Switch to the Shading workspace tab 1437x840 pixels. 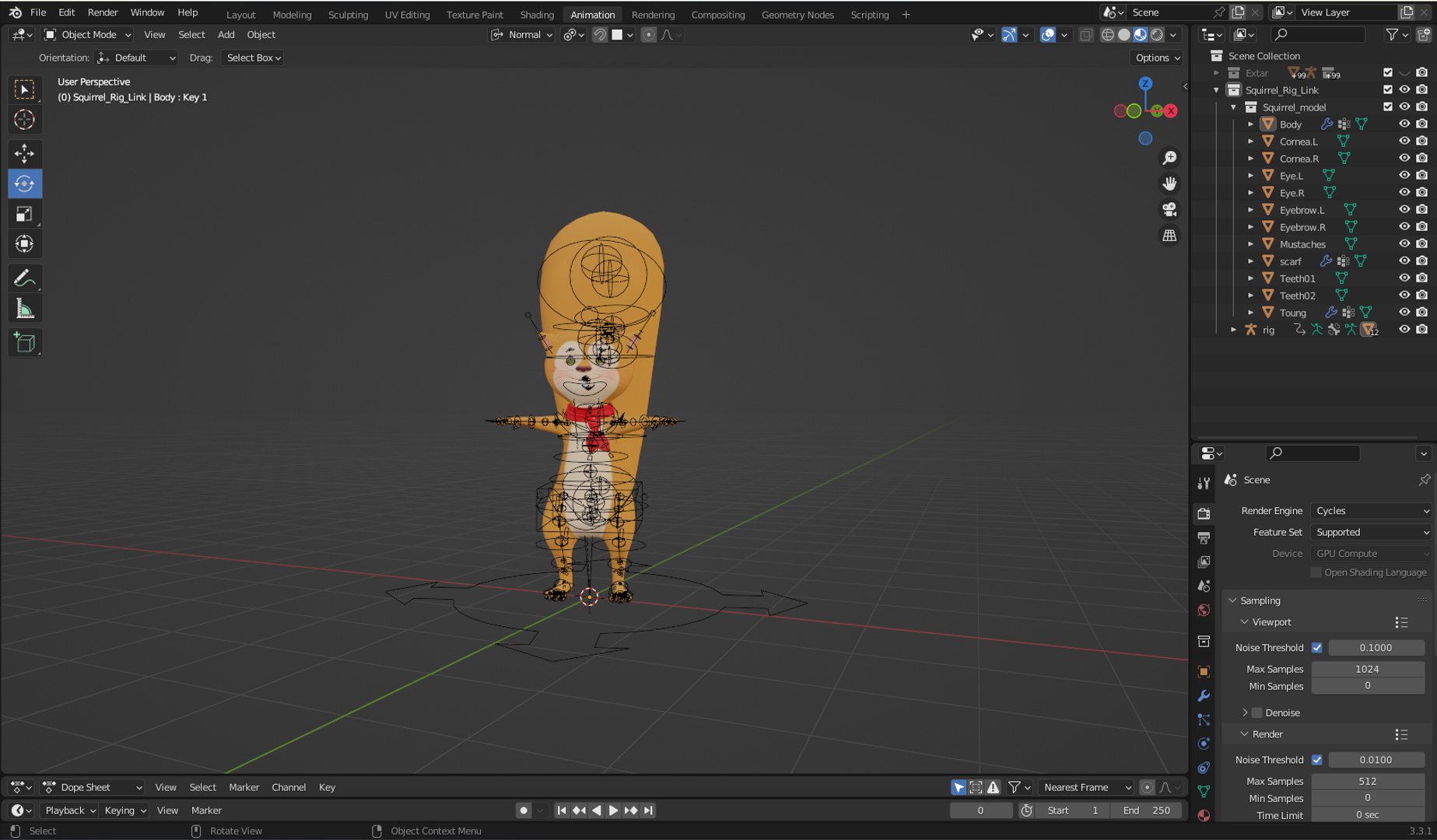[x=537, y=15]
